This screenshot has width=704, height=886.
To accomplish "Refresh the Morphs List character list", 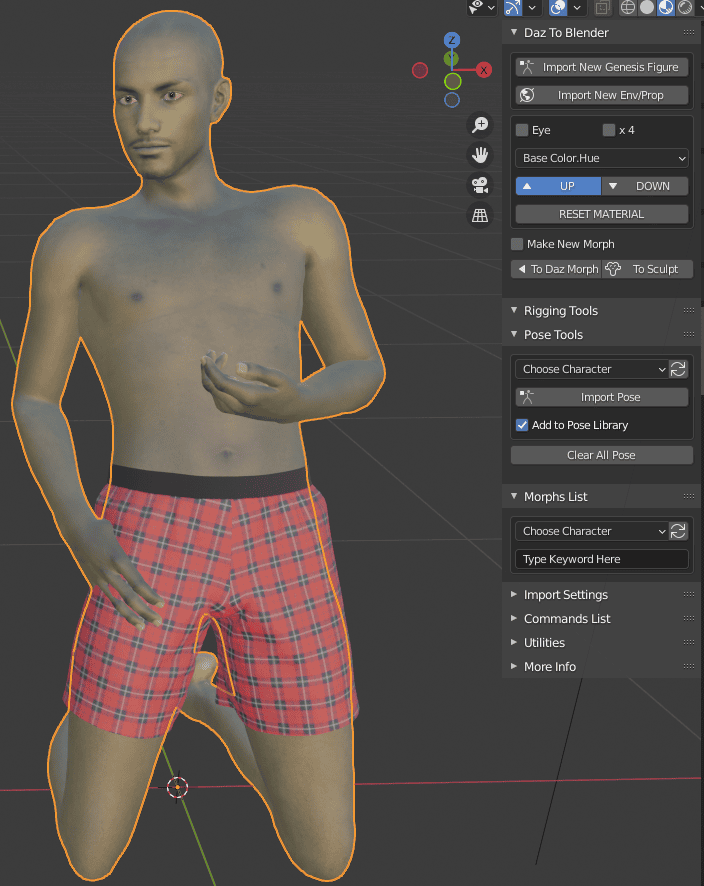I will point(678,531).
